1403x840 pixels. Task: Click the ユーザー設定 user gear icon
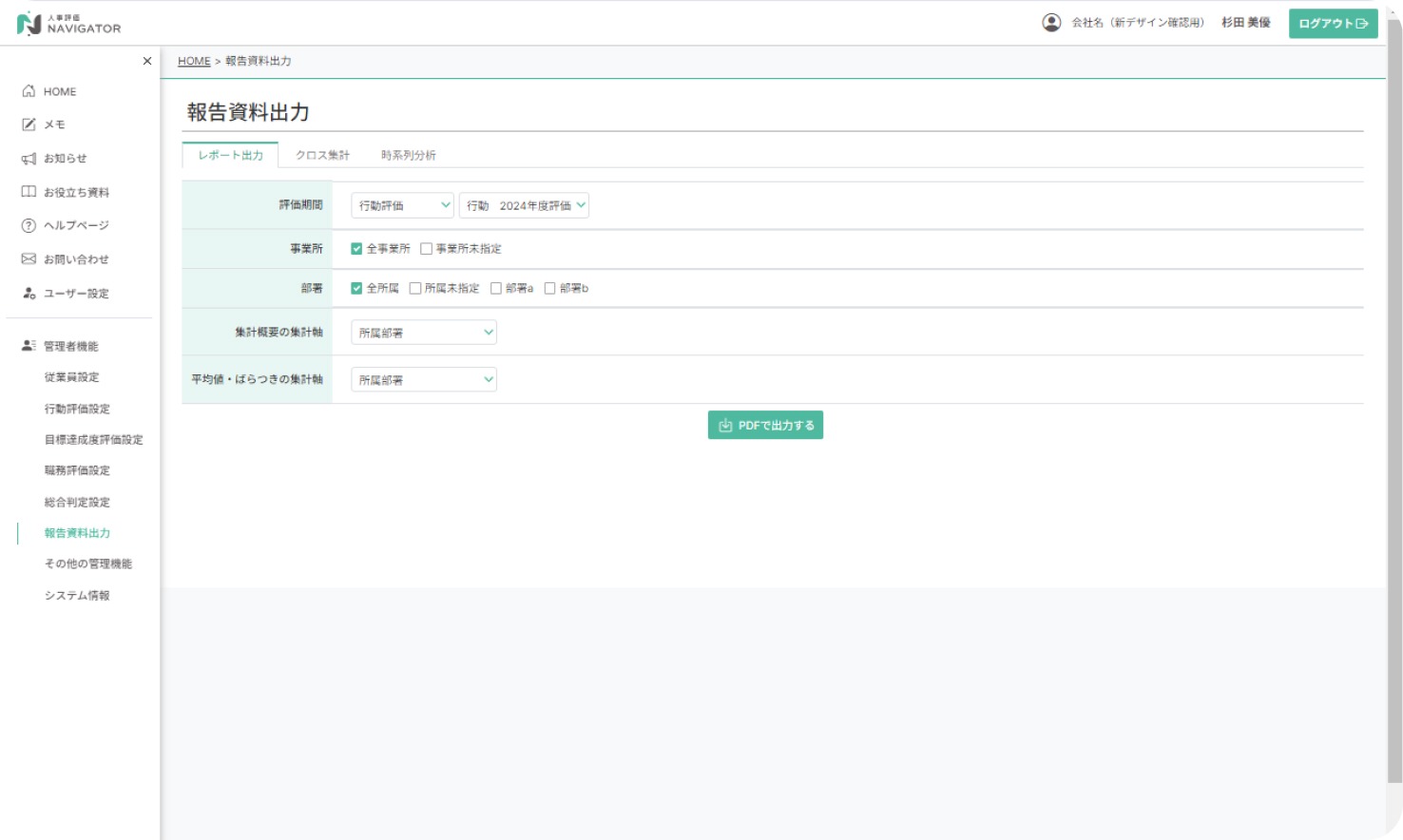[x=29, y=294]
